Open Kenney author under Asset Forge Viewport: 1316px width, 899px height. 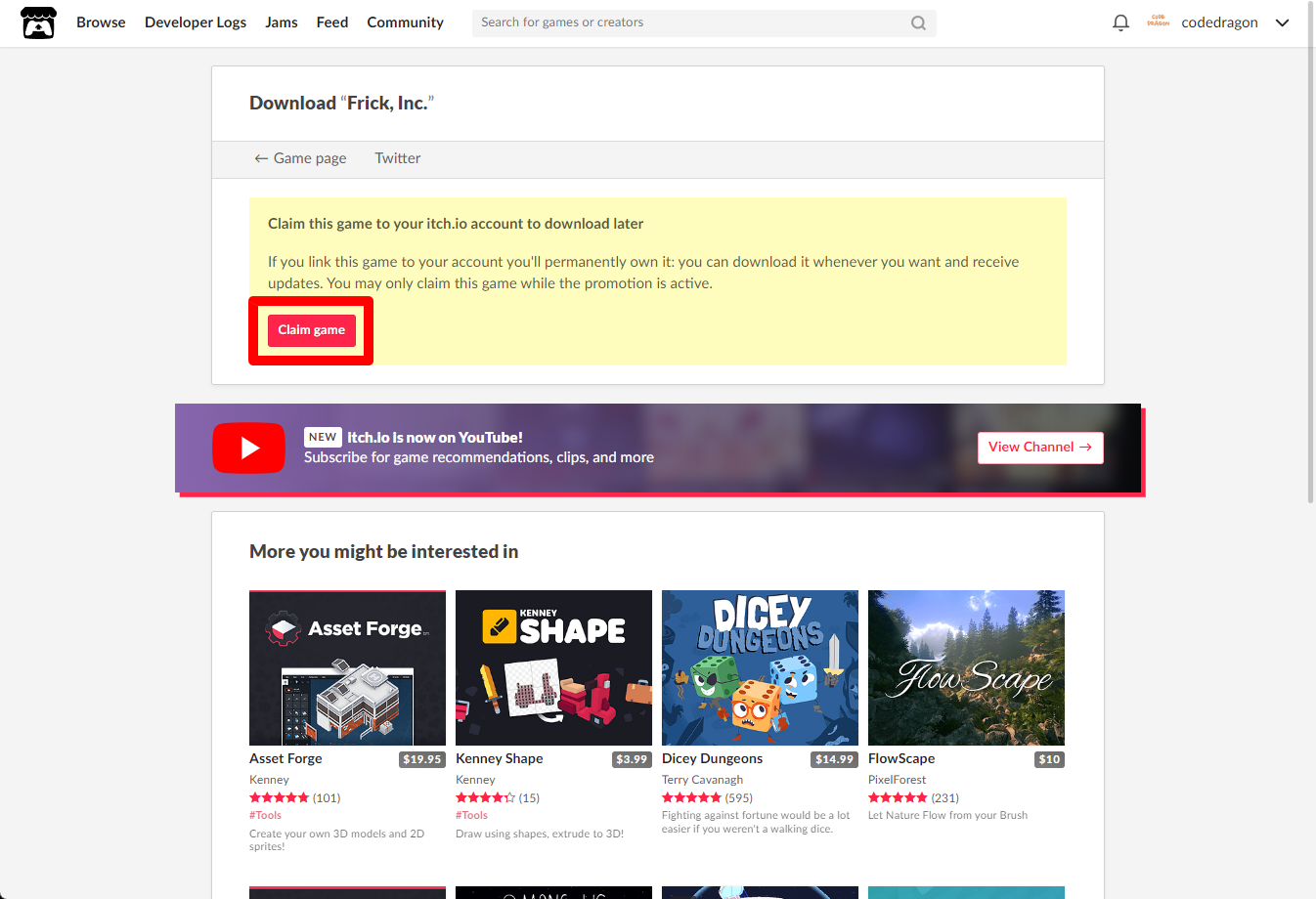(269, 780)
